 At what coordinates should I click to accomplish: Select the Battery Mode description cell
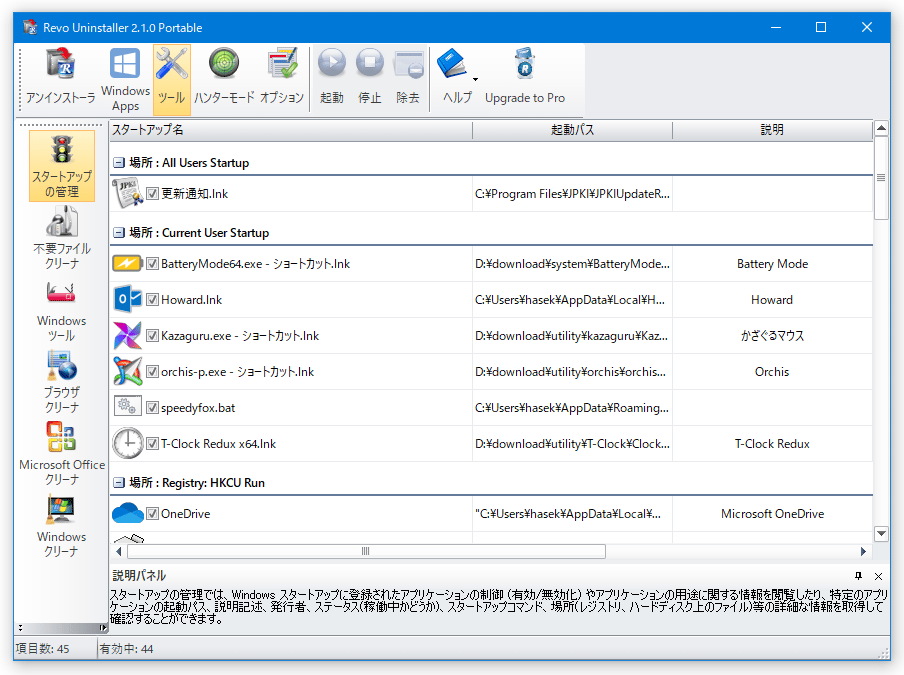[772, 264]
